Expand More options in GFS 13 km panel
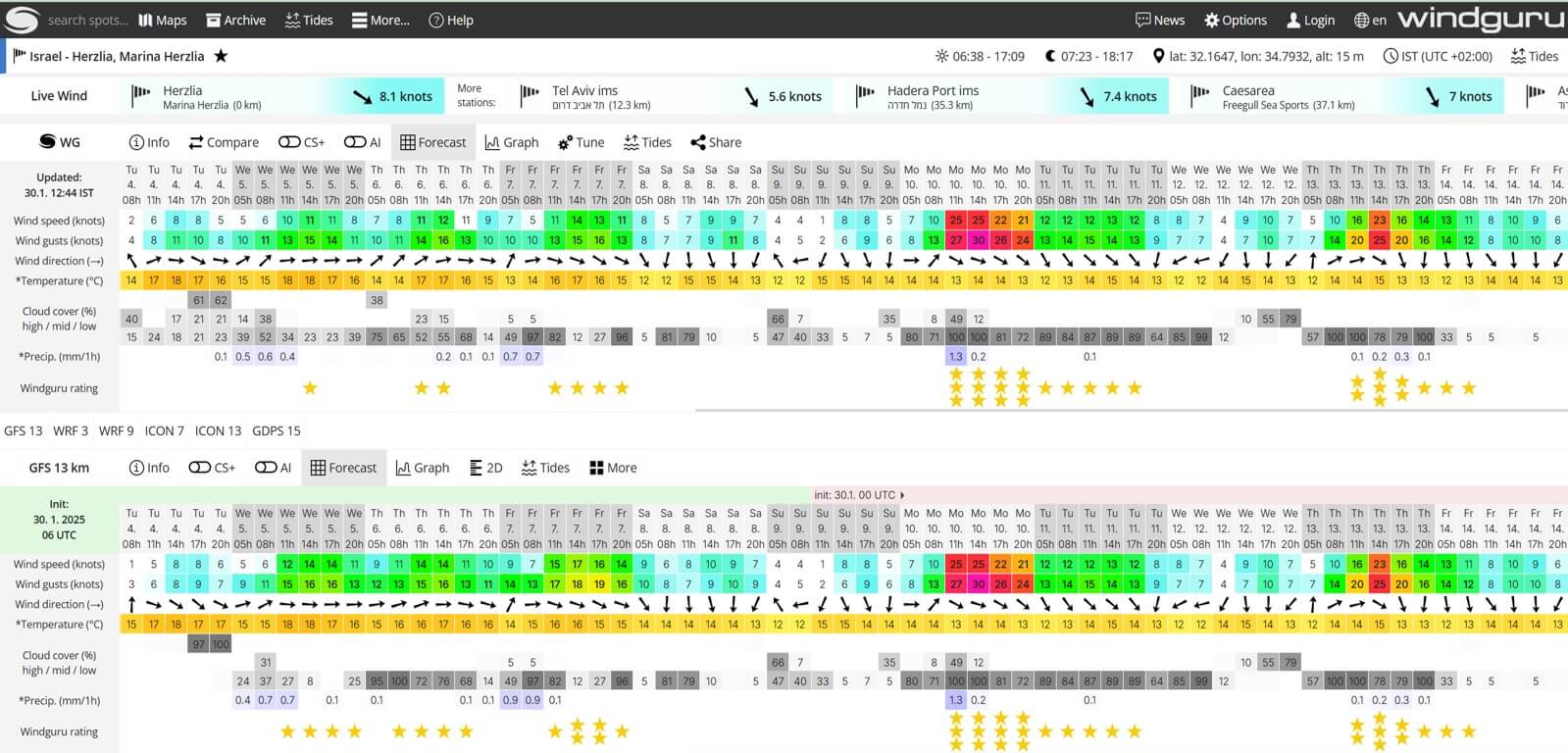The height and width of the screenshot is (753, 1568). (613, 468)
